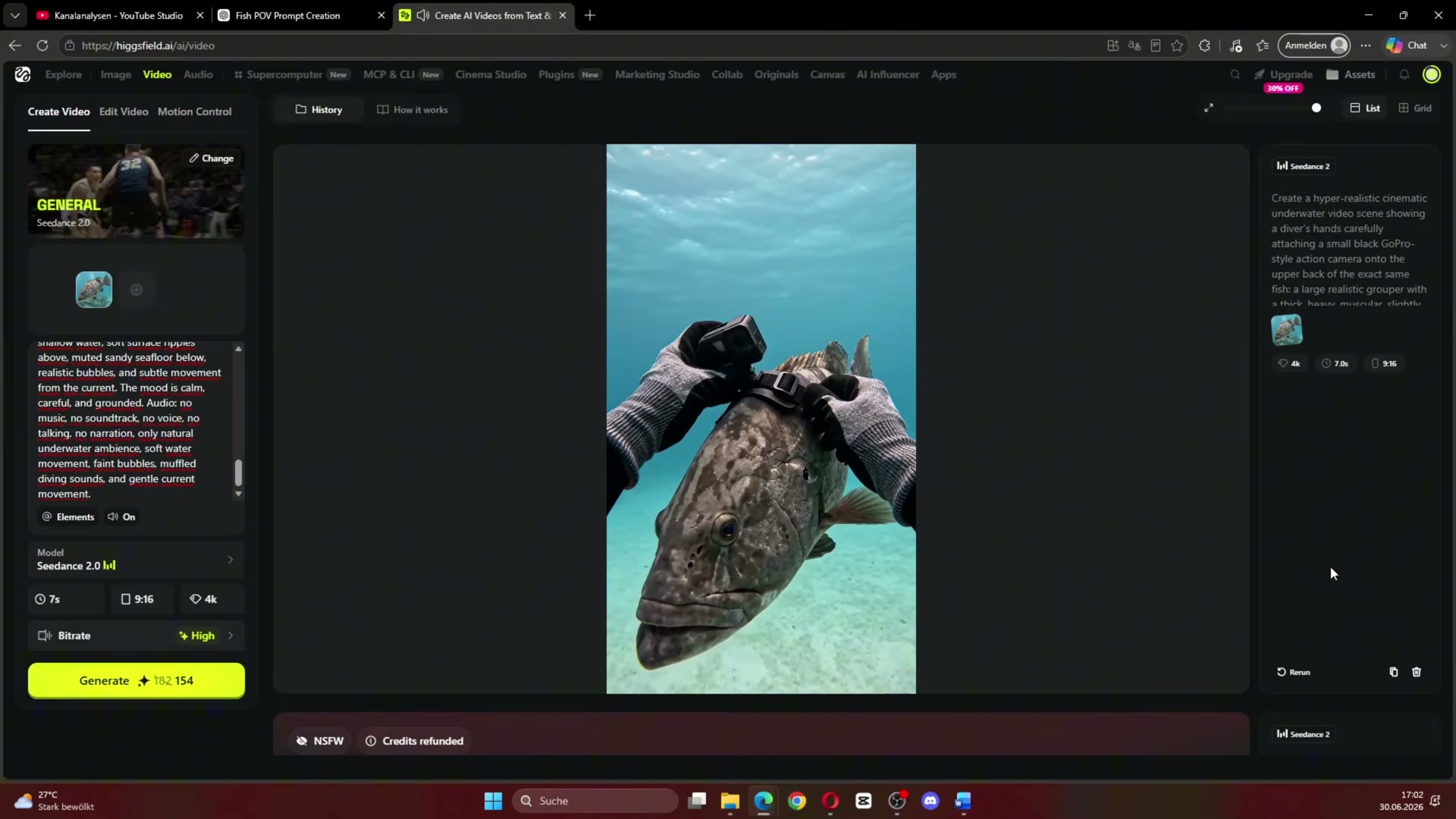Image resolution: width=1456 pixels, height=819 pixels.
Task: Expand the Copilot Chat dropdown arrow
Action: coord(1443,45)
